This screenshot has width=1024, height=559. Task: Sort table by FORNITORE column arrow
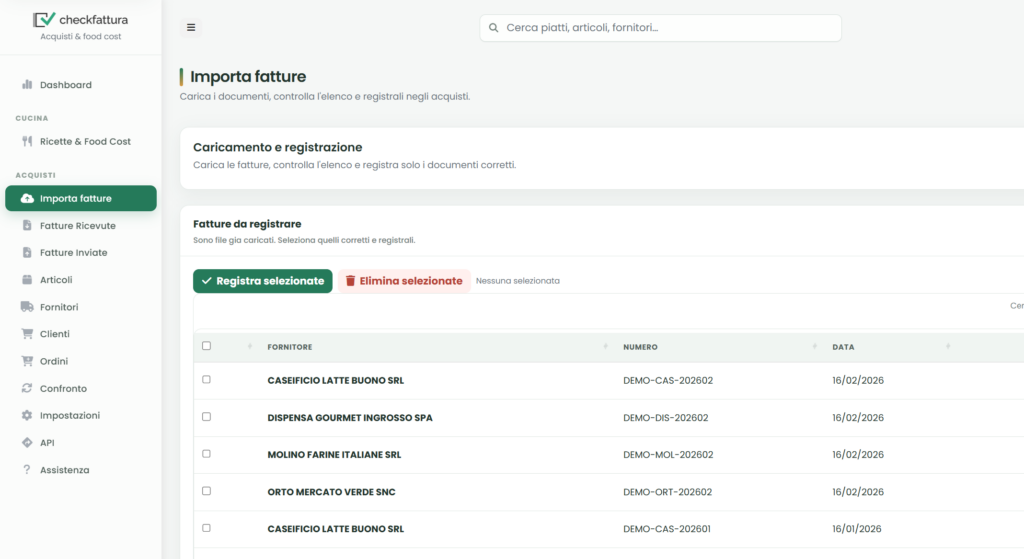click(x=605, y=346)
